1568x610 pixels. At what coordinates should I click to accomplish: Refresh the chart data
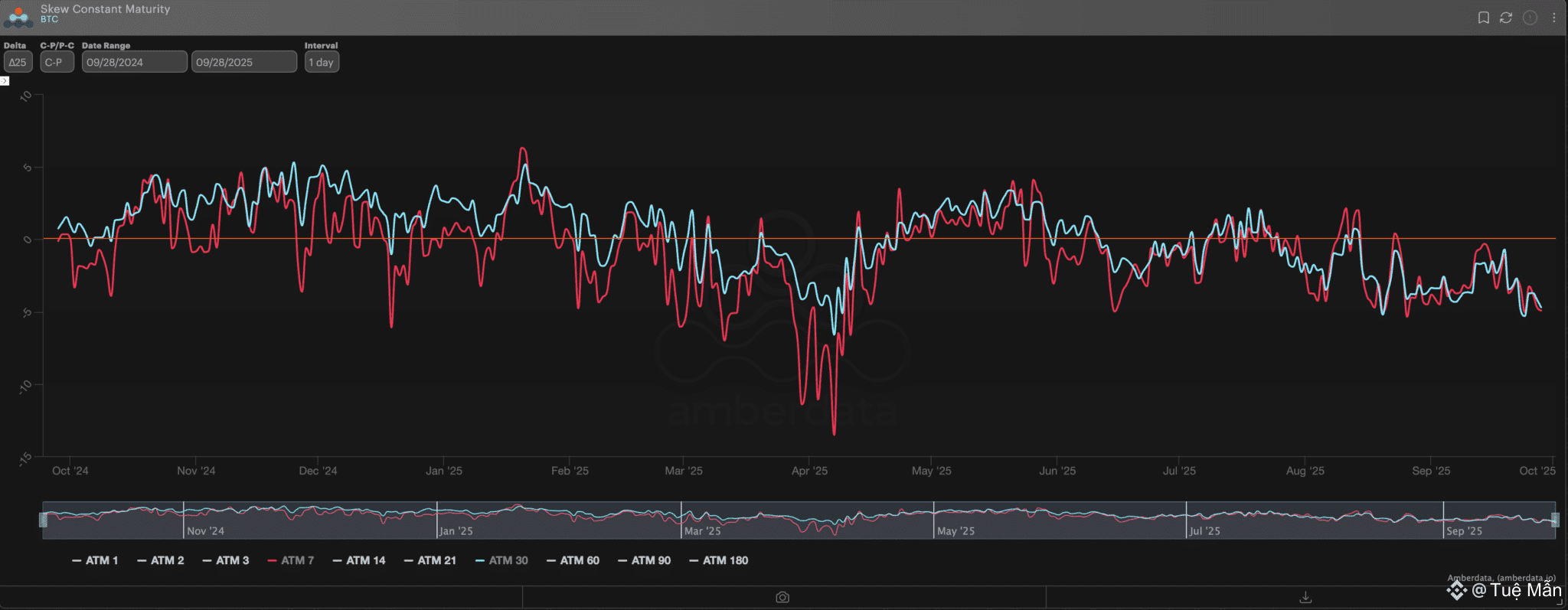(1506, 18)
